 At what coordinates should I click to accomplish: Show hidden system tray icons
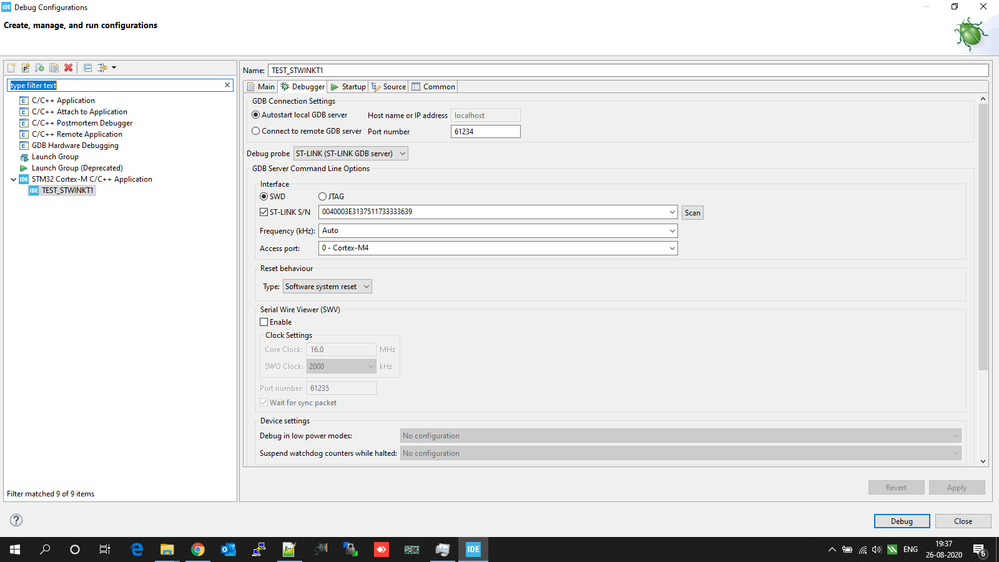point(831,549)
